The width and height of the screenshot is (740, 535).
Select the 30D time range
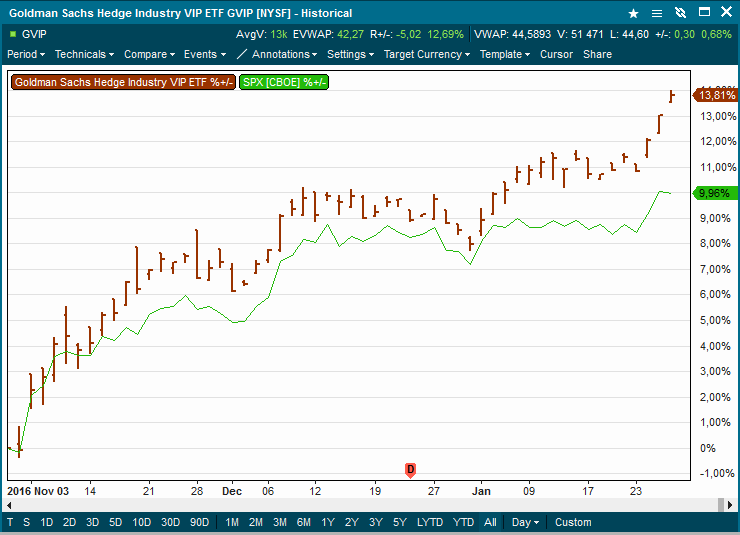[x=170, y=522]
